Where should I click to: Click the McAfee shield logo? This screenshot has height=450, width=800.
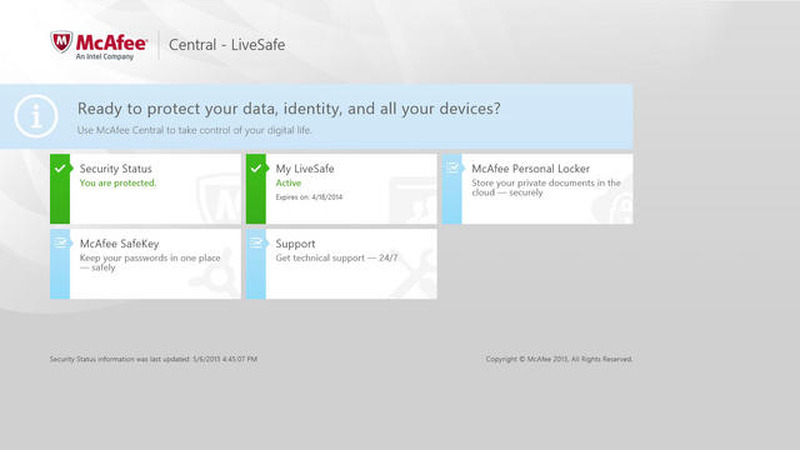[62, 43]
